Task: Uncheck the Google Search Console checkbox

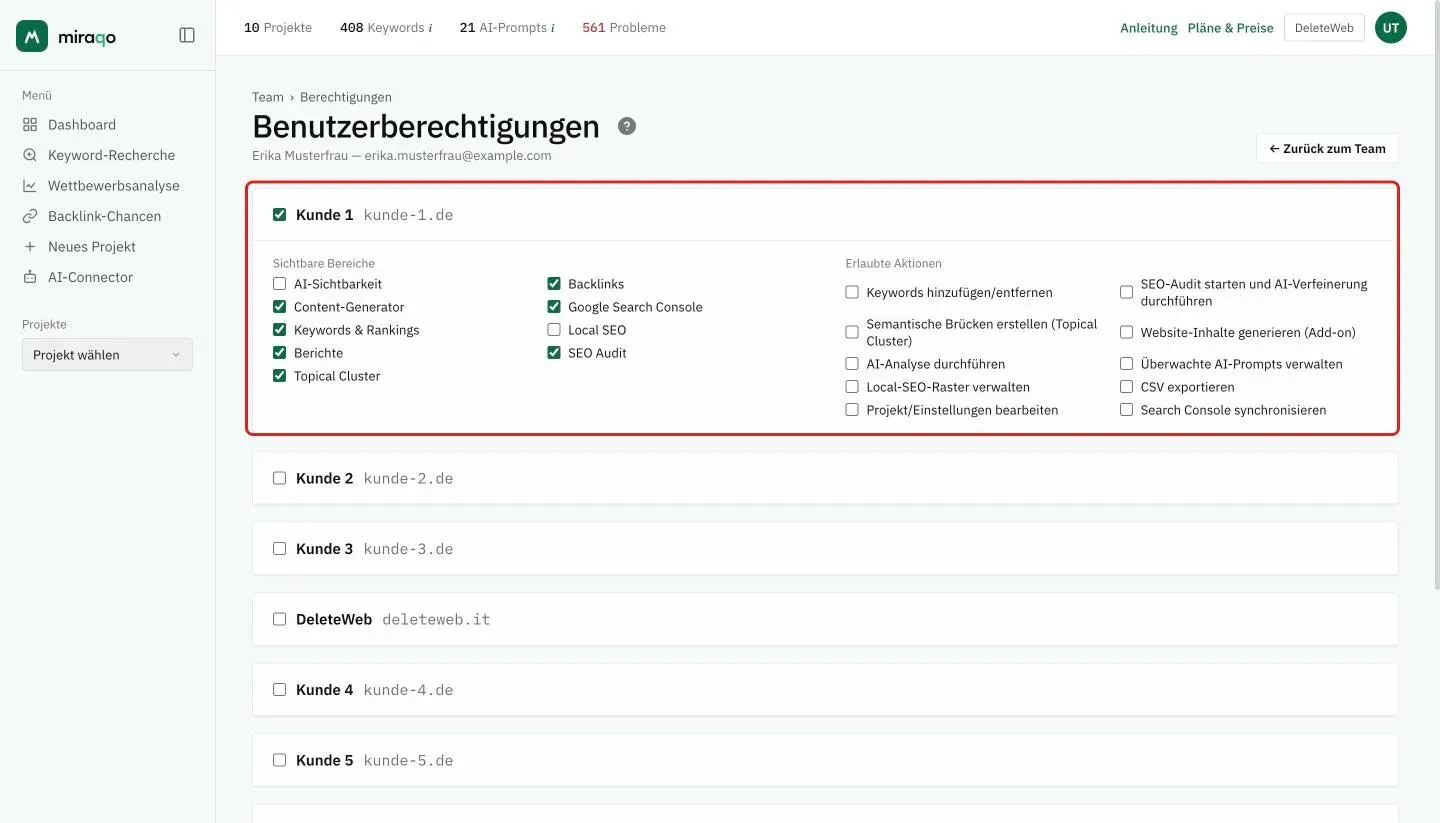Action: coord(554,307)
